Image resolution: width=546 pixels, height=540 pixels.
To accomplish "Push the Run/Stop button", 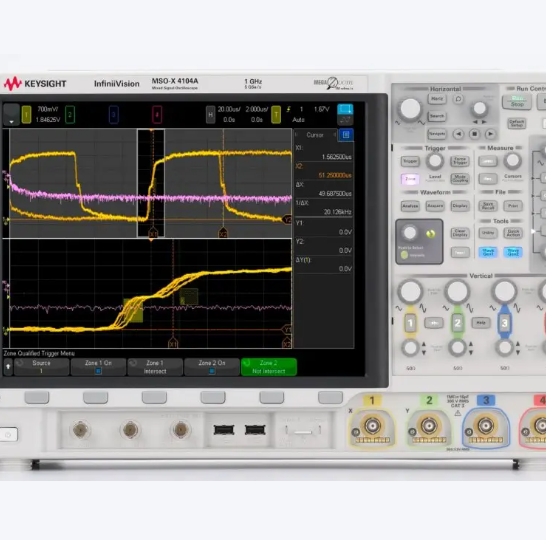I will pyautogui.click(x=517, y=102).
